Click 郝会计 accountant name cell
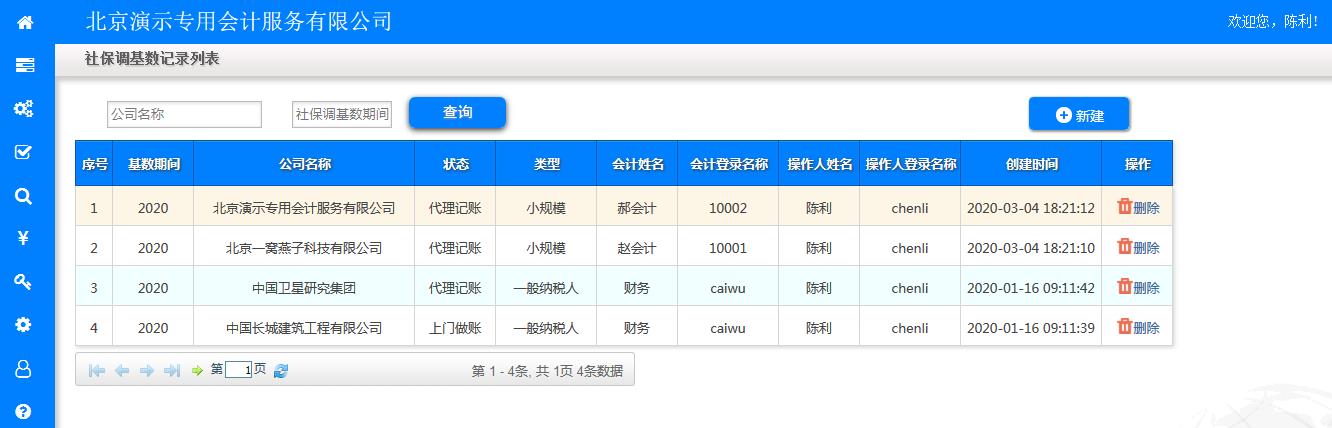This screenshot has width=1332, height=428. pyautogui.click(x=637, y=208)
